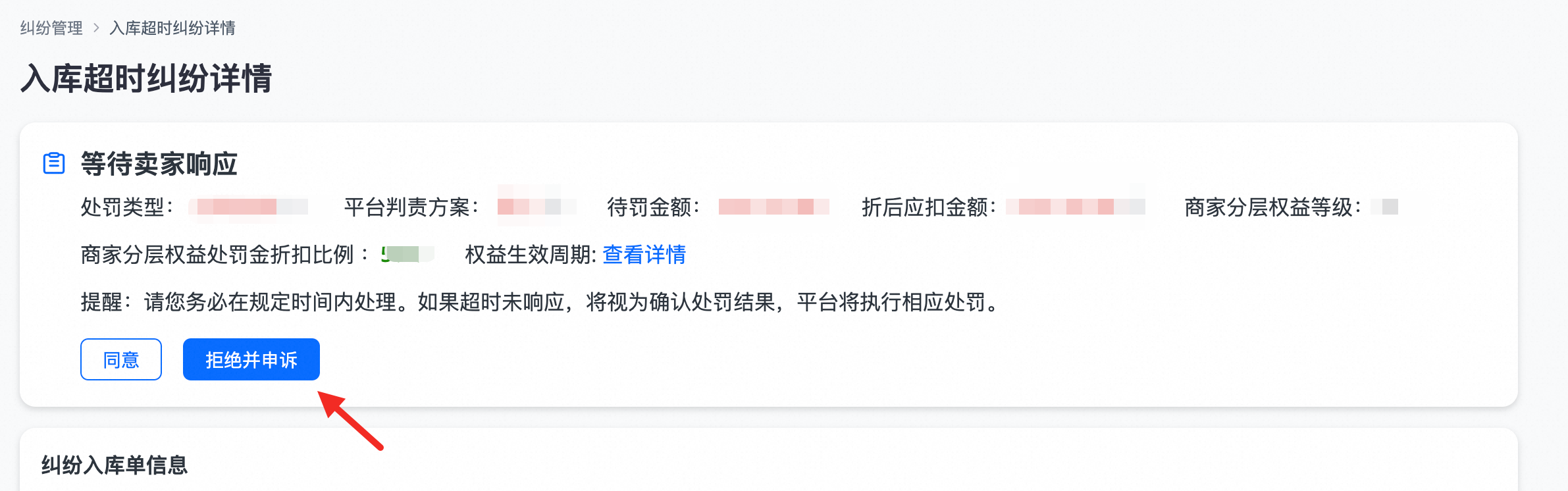Click the 等待卖家响应 status heading
This screenshot has width=1568, height=491.
point(159,164)
